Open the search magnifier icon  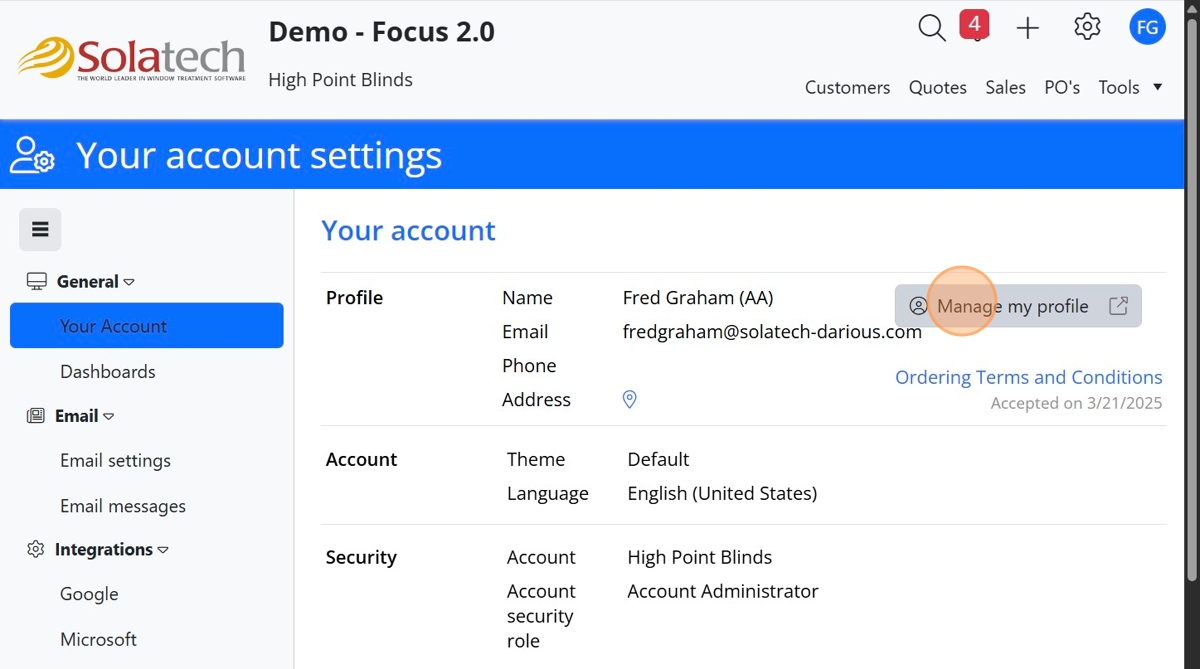[x=932, y=28]
